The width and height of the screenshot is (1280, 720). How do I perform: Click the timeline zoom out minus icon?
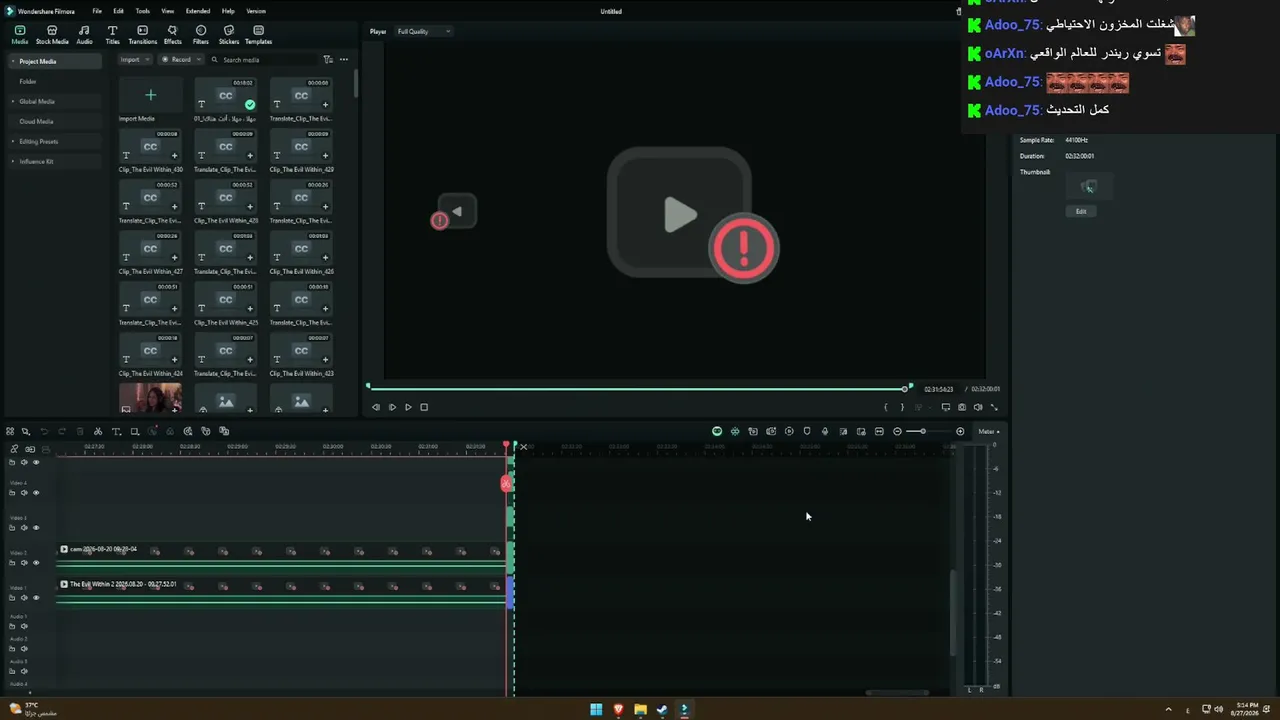897,432
